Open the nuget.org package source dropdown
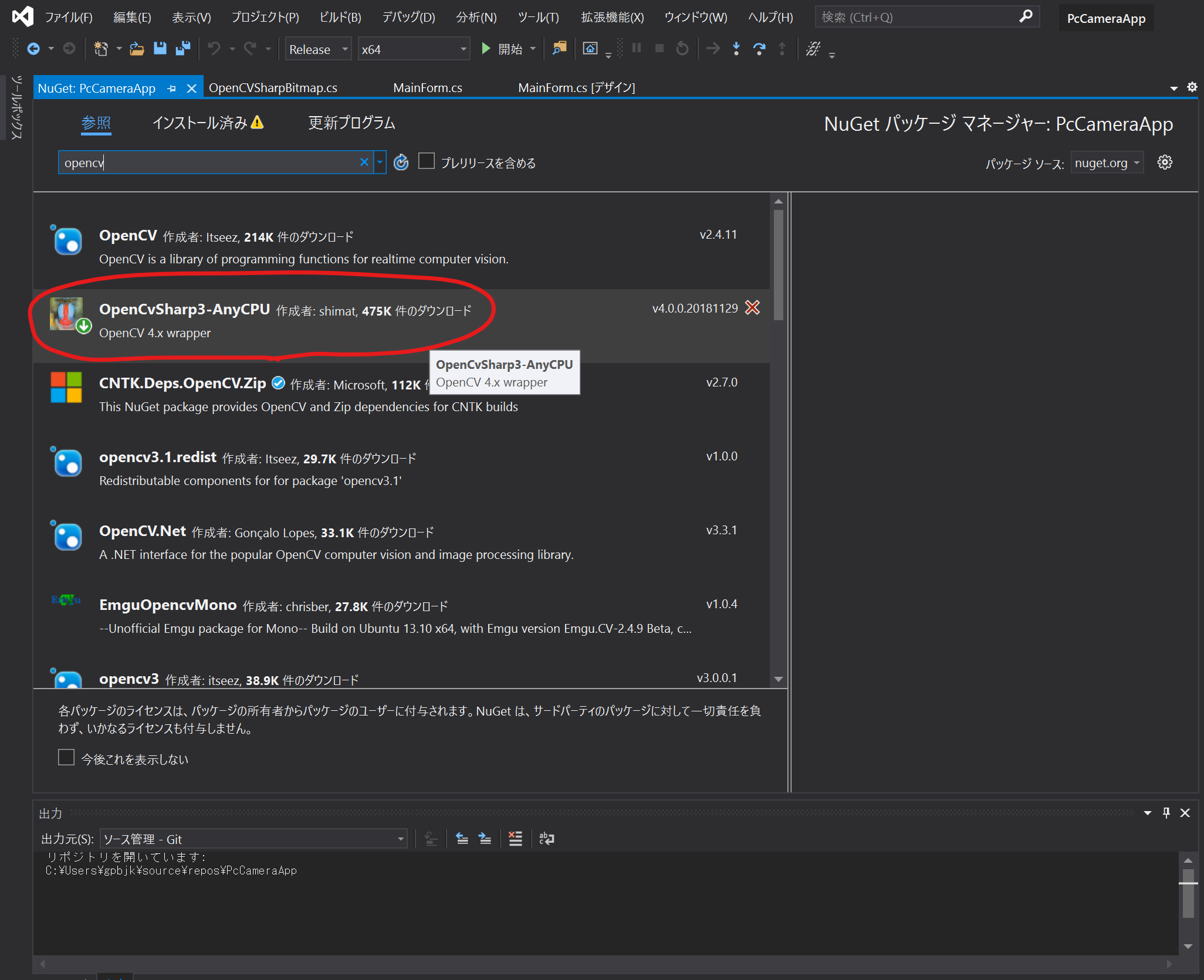This screenshot has width=1204, height=980. point(1107,163)
